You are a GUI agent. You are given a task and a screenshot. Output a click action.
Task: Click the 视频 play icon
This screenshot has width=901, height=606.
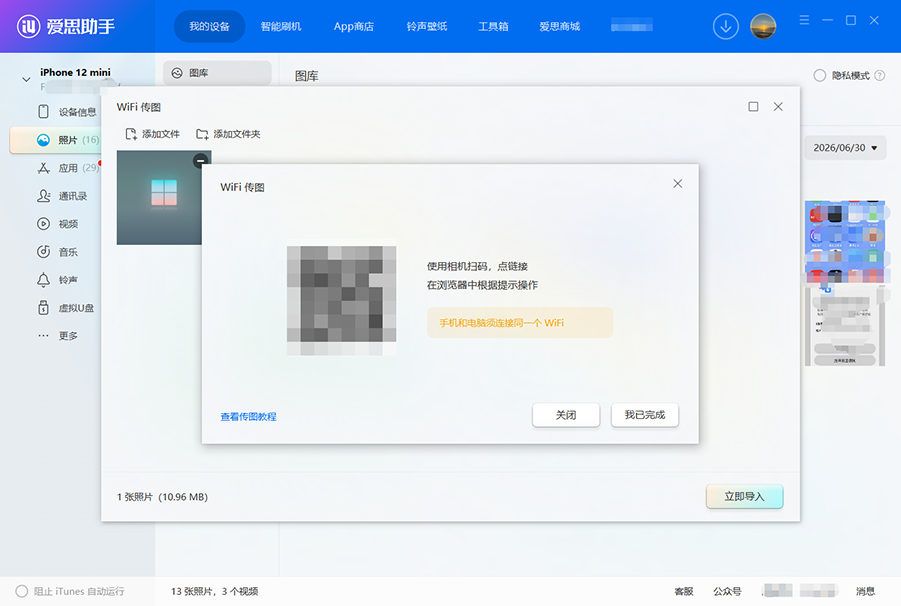[43, 224]
